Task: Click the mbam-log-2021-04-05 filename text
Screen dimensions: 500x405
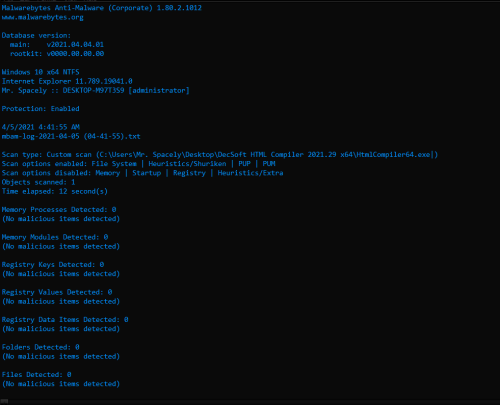Action: point(71,136)
